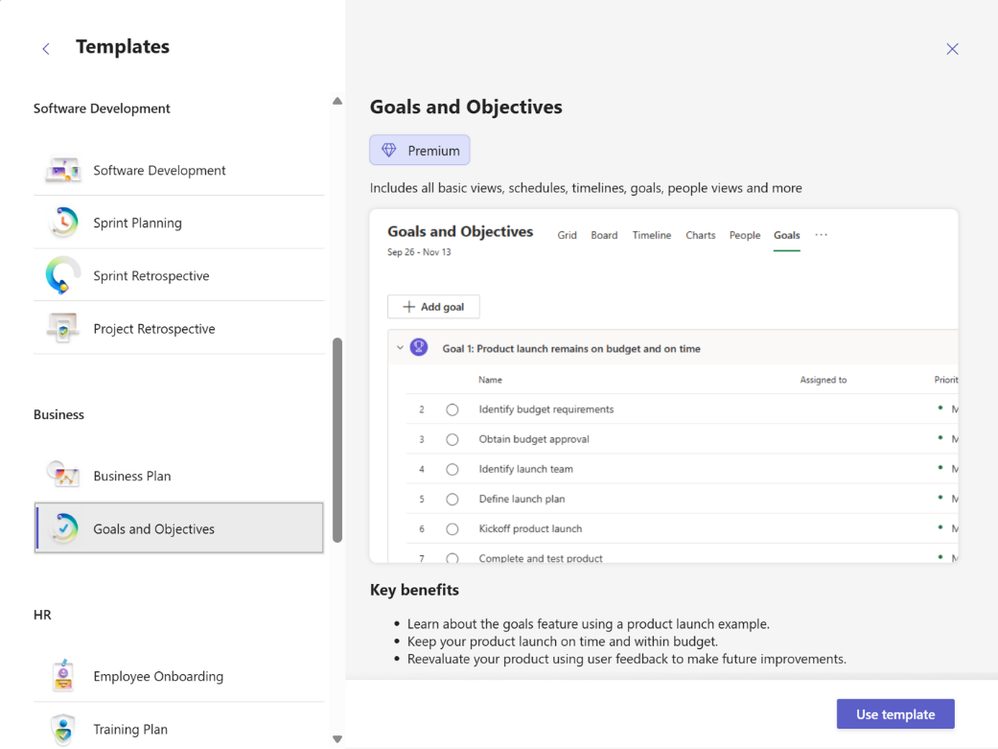The height and width of the screenshot is (749, 998).
Task: Click the Use template button
Action: [x=895, y=714]
